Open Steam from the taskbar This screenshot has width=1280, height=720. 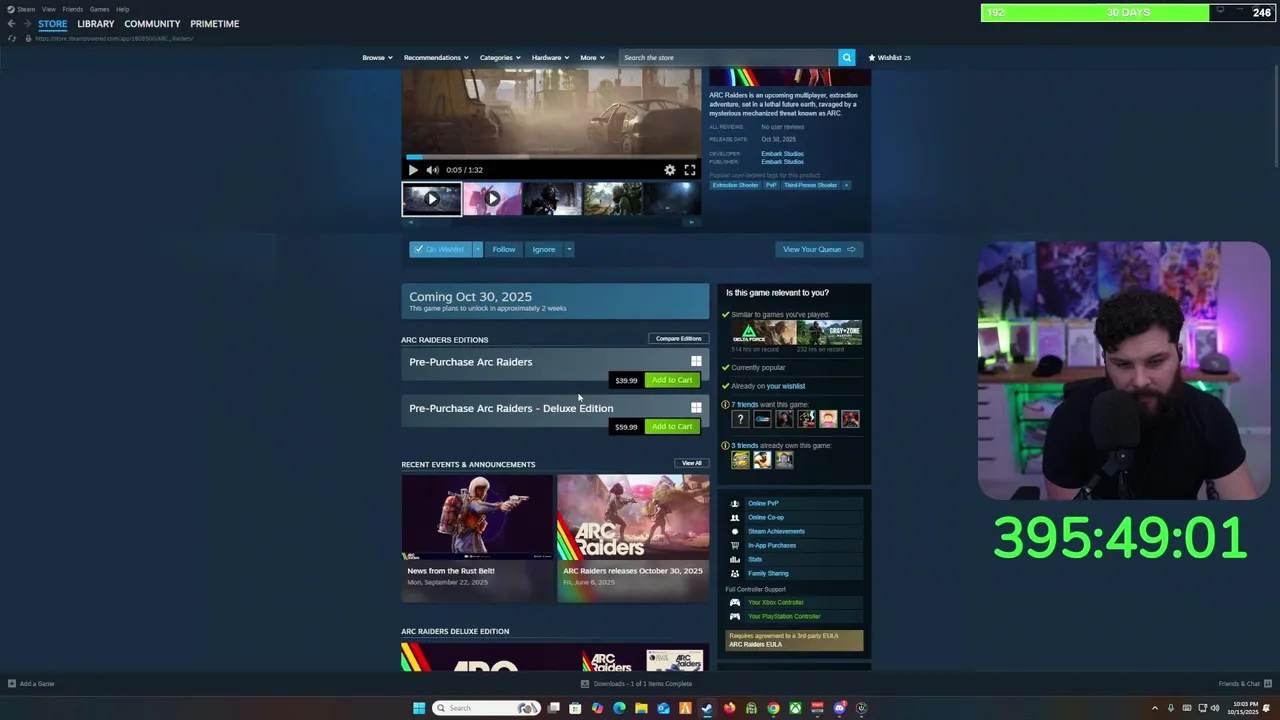(x=707, y=708)
